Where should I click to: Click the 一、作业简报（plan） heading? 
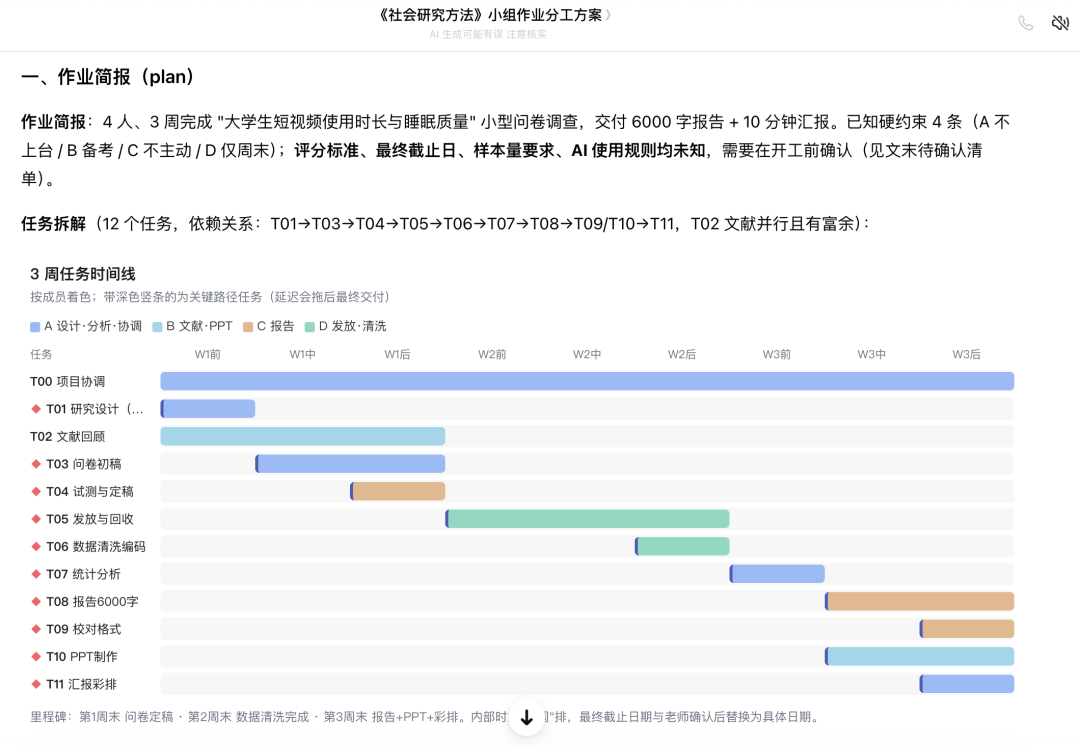[108, 76]
